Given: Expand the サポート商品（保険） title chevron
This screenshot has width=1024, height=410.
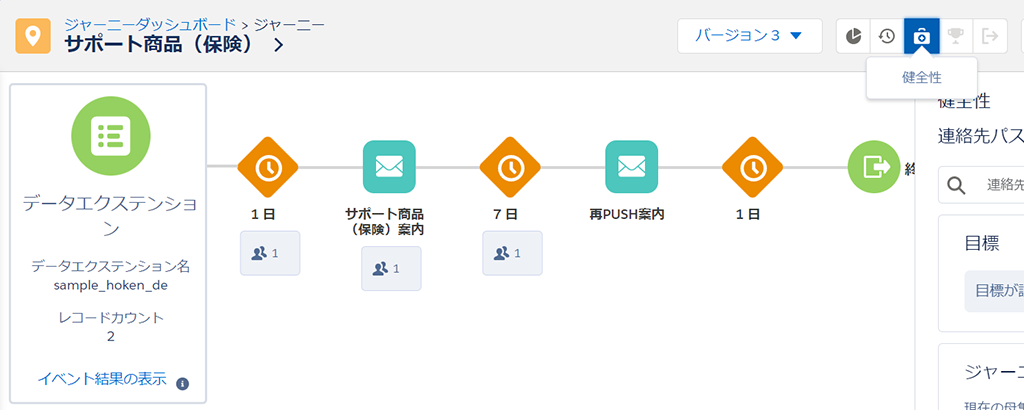Looking at the screenshot, I should (278, 45).
